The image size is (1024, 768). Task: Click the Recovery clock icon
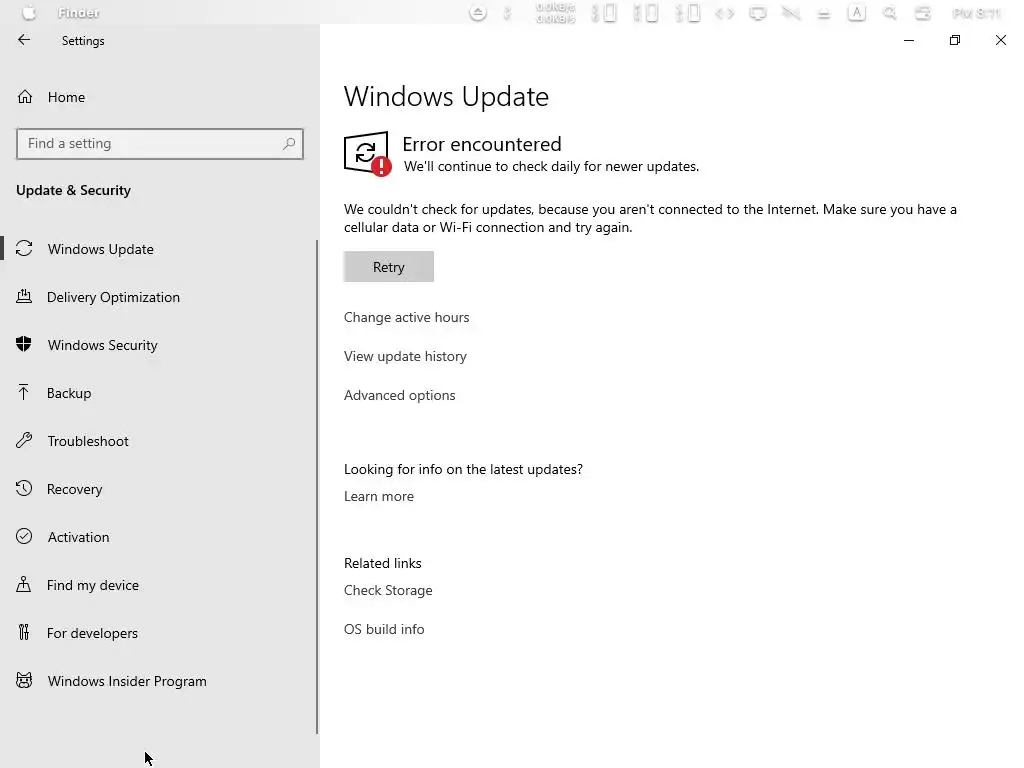(24, 488)
